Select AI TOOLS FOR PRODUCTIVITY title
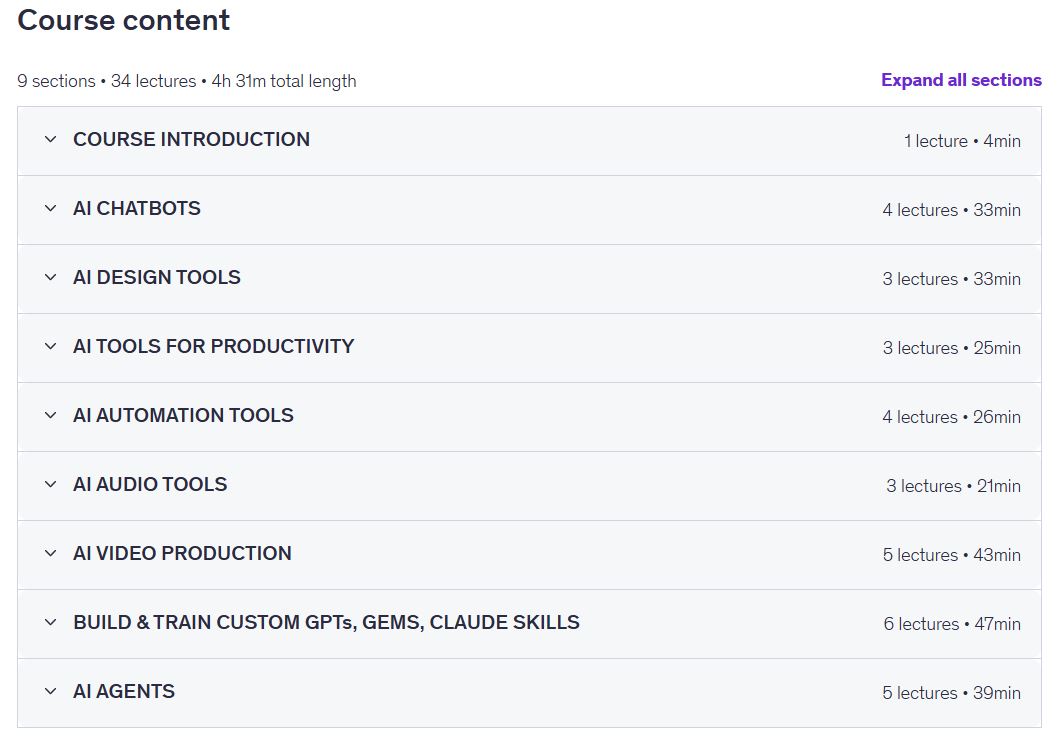The width and height of the screenshot is (1057, 741). point(214,347)
